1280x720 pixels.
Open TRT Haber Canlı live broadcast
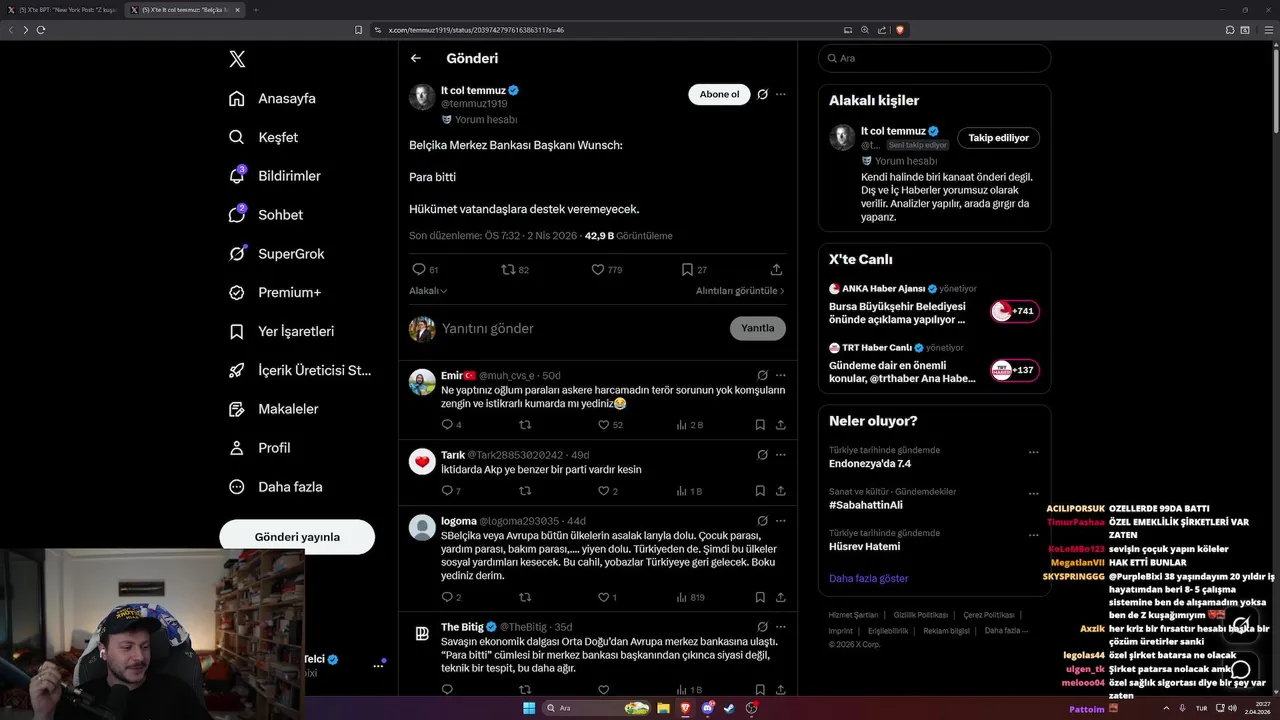click(934, 364)
